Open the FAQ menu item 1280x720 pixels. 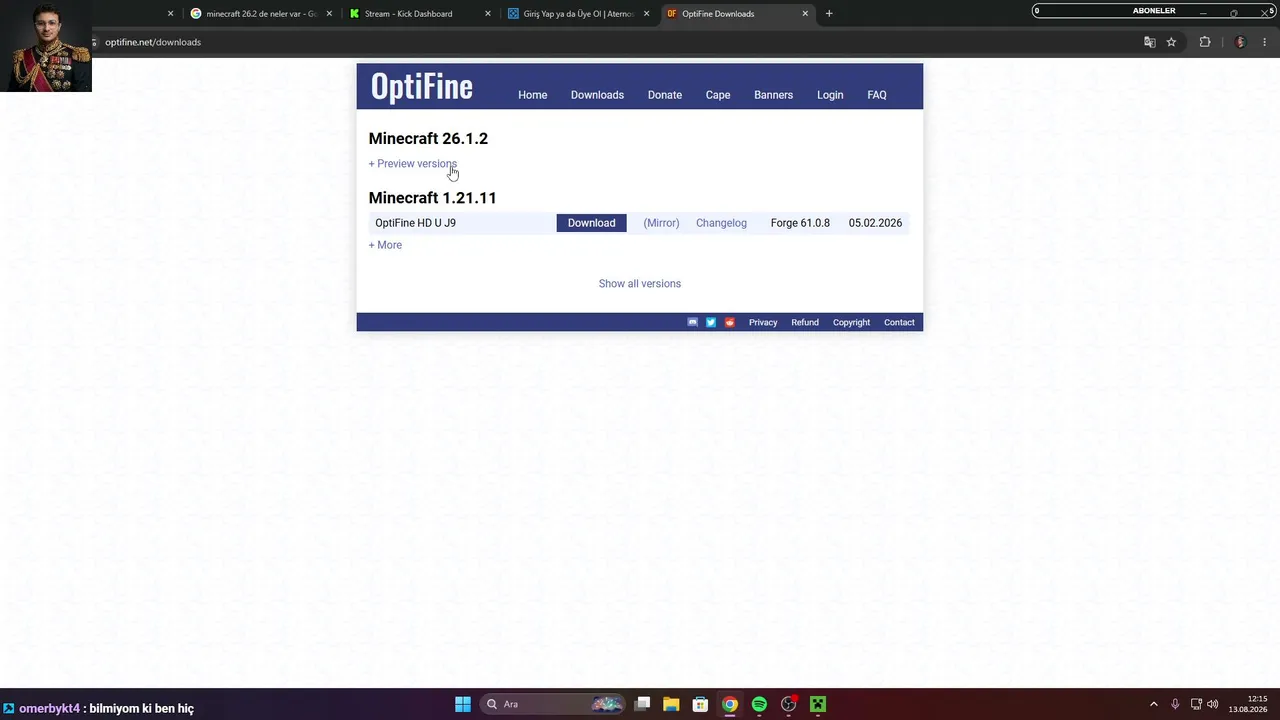pos(877,95)
